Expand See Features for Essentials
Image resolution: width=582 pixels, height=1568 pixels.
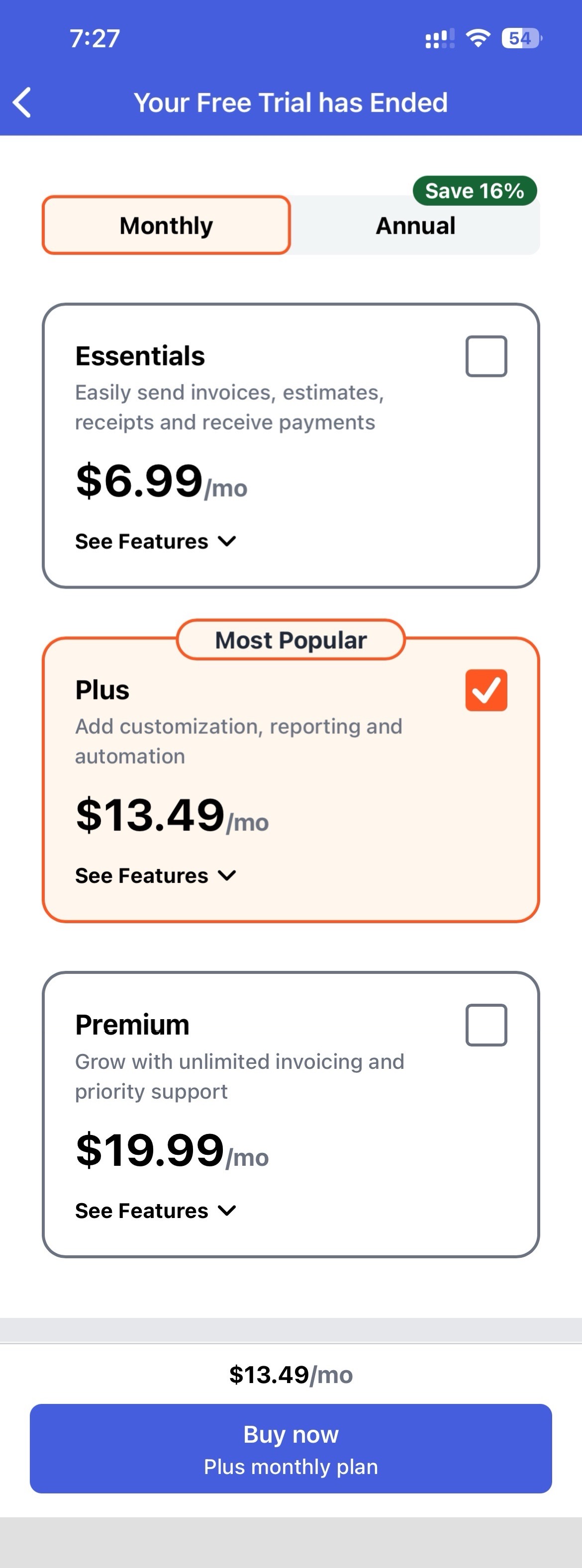155,541
